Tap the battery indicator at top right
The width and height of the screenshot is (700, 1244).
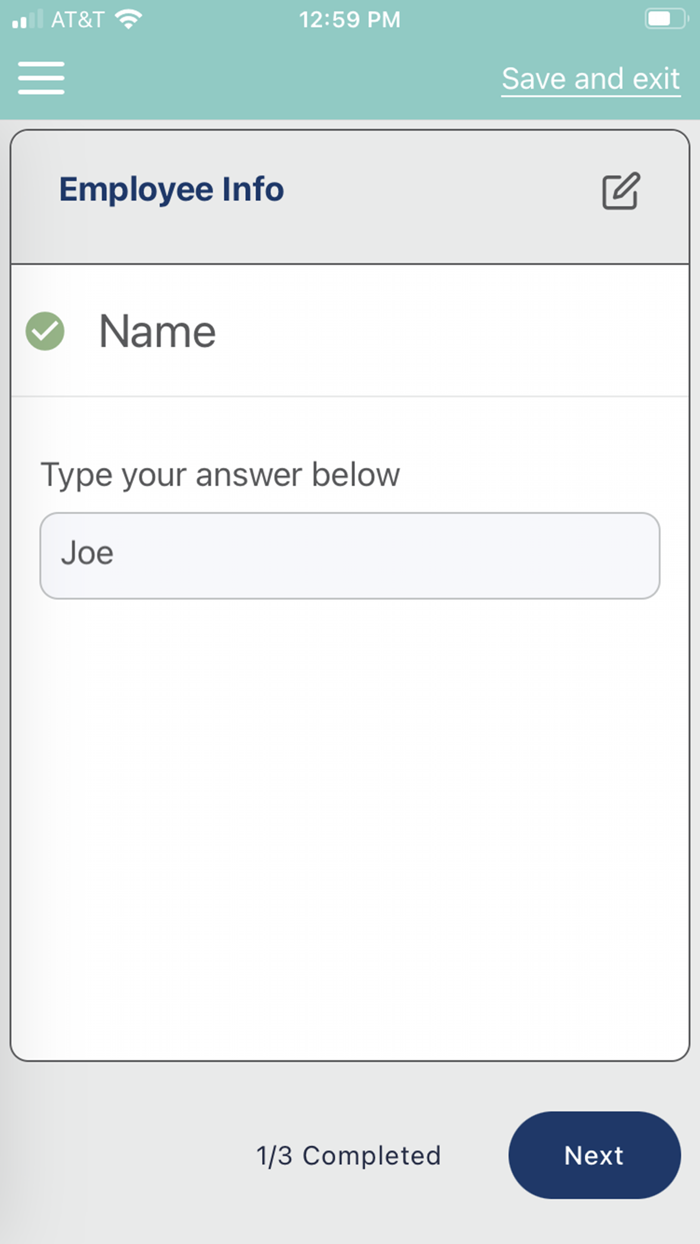tap(664, 18)
